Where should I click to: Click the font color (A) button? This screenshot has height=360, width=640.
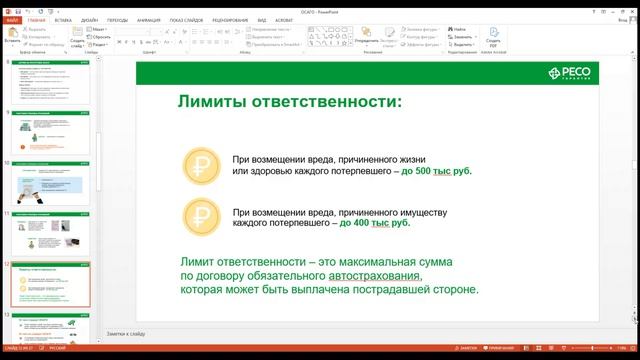click(181, 42)
